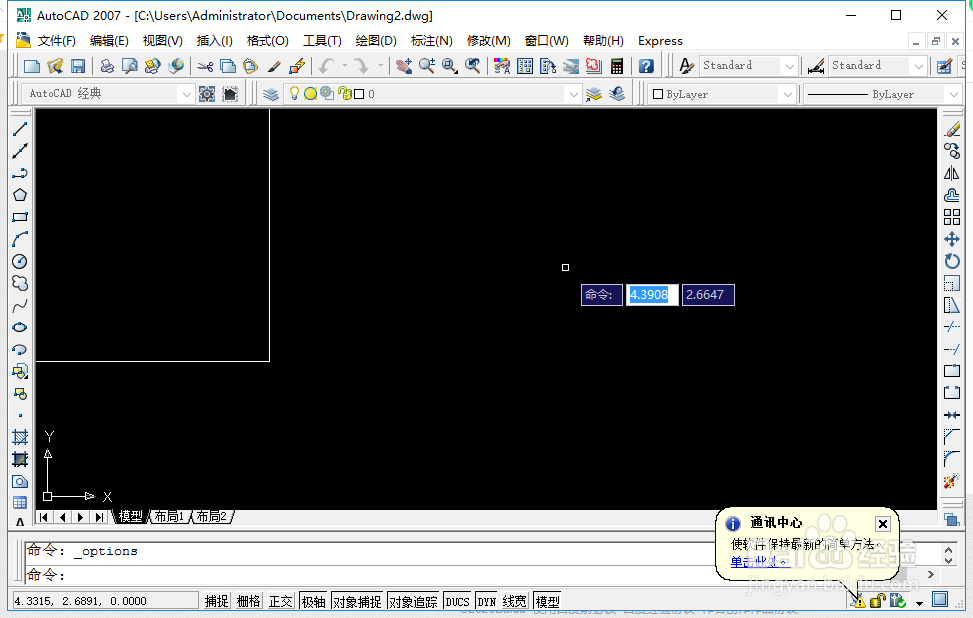This screenshot has width=973, height=618.
Task: Click the Match Properties brush icon
Action: (274, 66)
